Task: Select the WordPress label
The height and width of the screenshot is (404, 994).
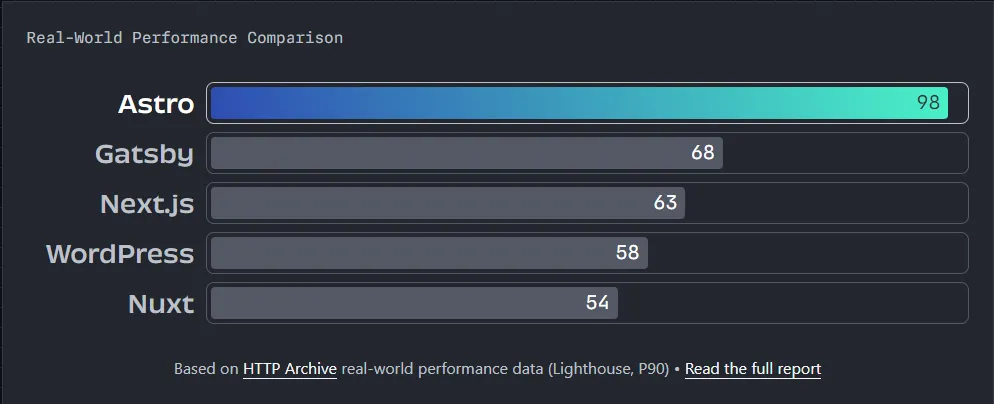Action: pyautogui.click(x=120, y=254)
